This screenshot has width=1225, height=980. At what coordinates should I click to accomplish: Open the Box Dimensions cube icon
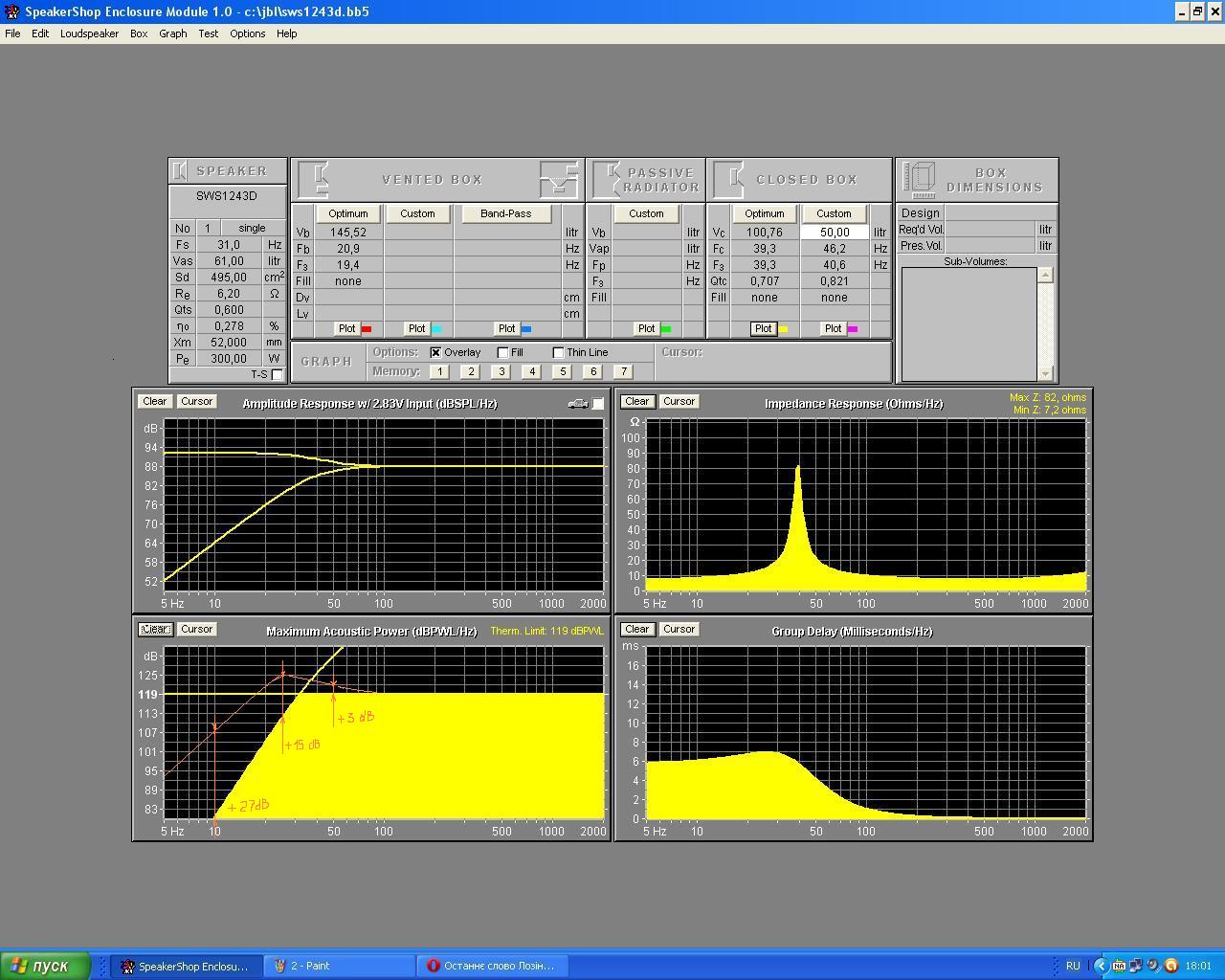click(920, 179)
